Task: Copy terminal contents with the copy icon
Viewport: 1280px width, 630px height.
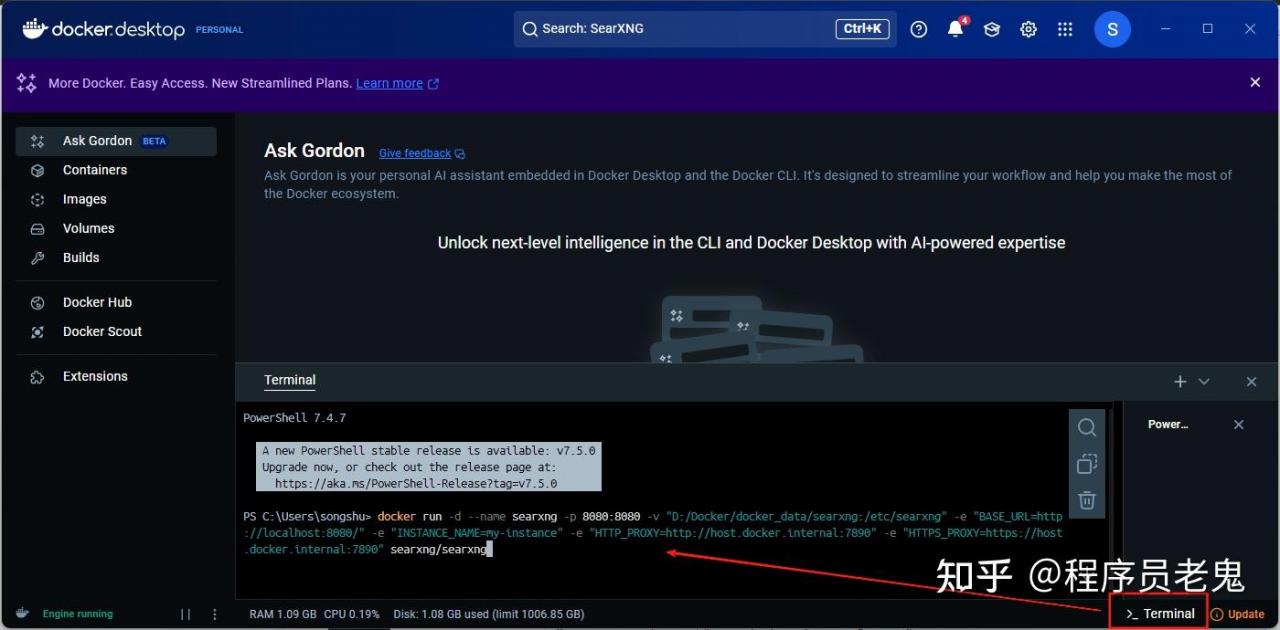Action: 1087,464
